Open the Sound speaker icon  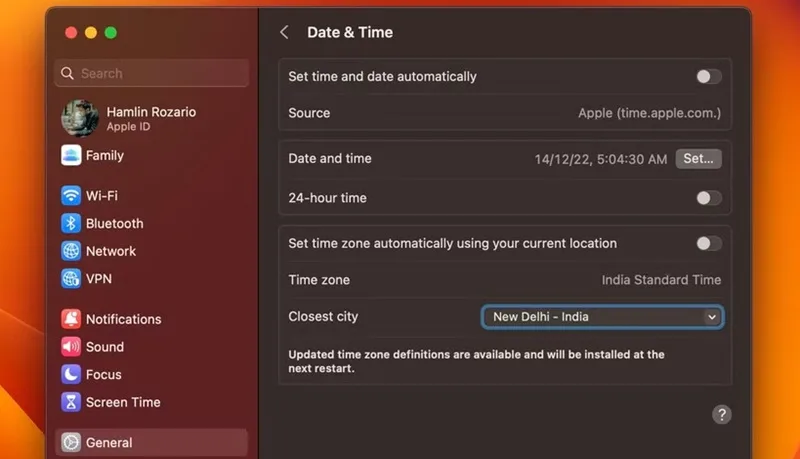[x=71, y=347]
